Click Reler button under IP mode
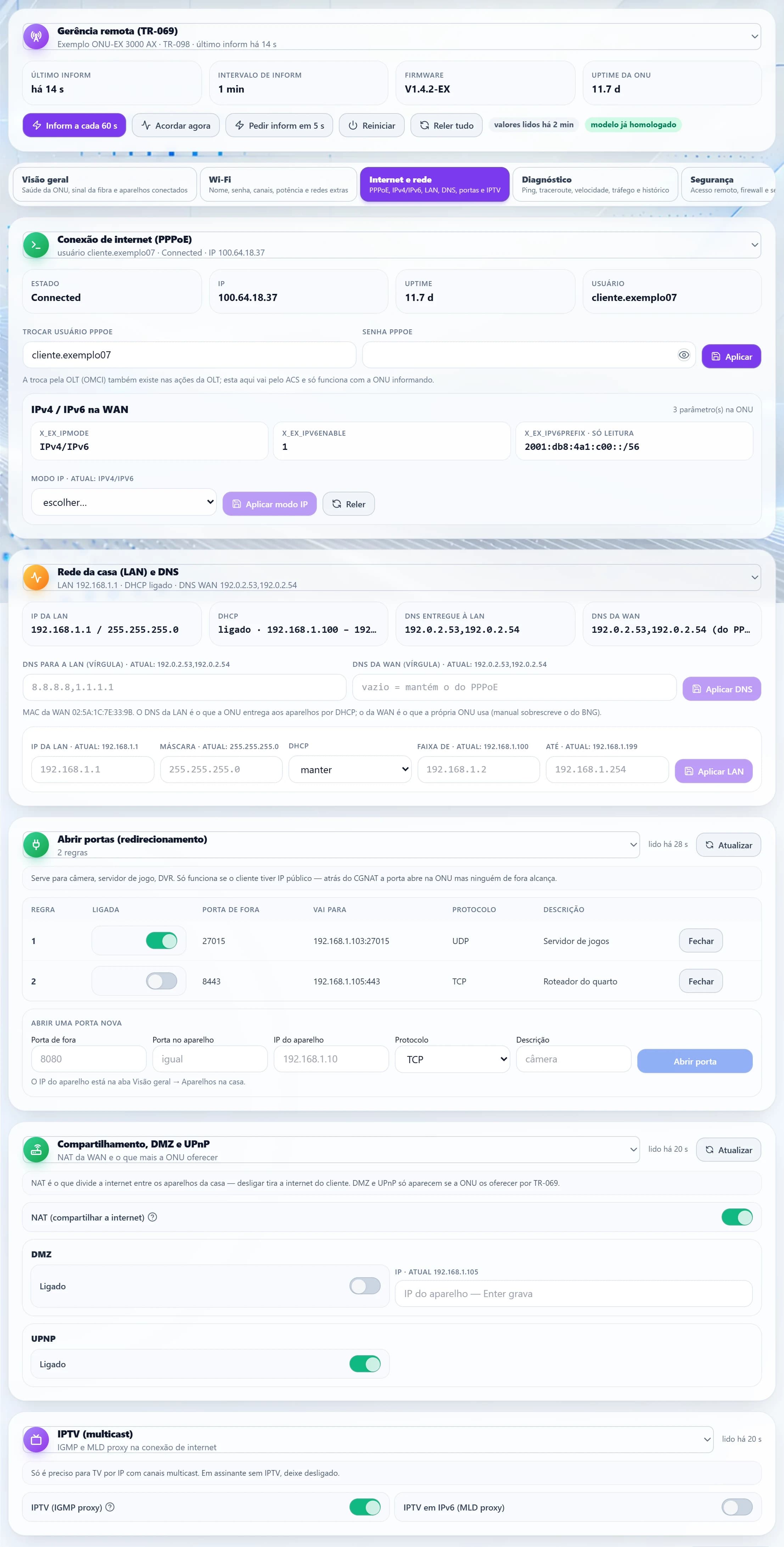 pos(349,504)
